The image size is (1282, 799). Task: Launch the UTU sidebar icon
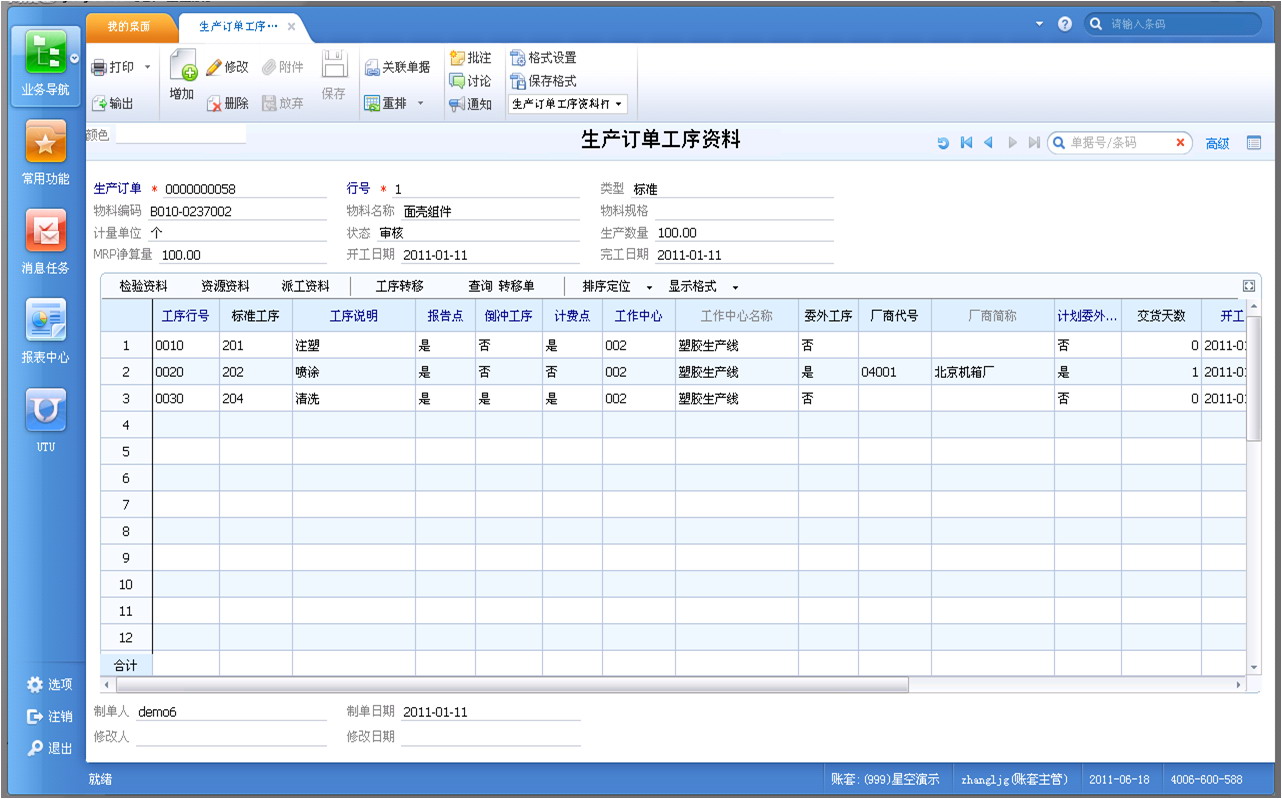coord(46,409)
